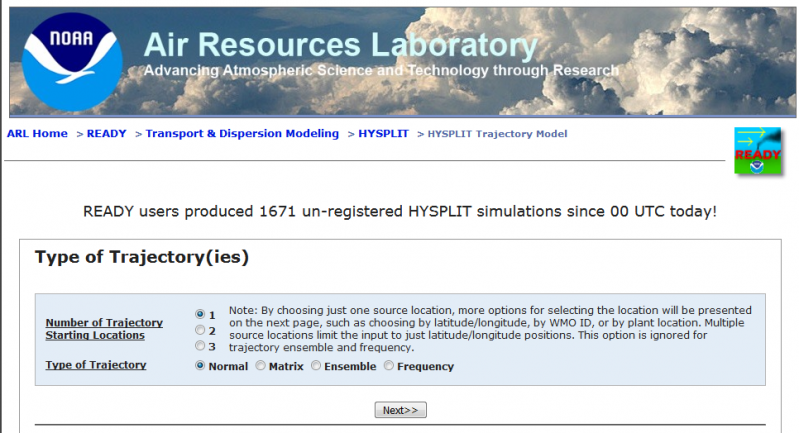The width and height of the screenshot is (799, 433).
Task: Choose Matrix trajectory type
Action: [x=261, y=366]
